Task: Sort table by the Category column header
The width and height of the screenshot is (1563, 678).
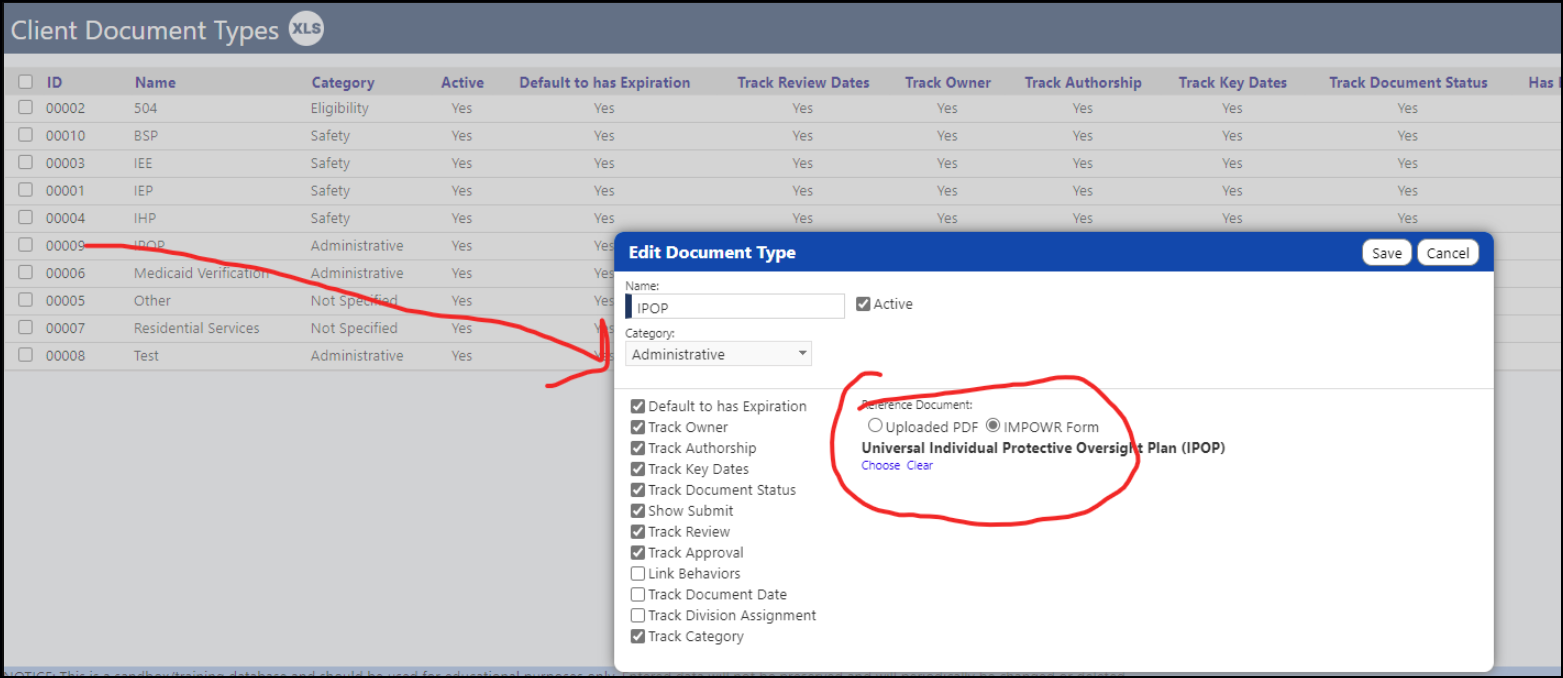Action: tap(343, 83)
